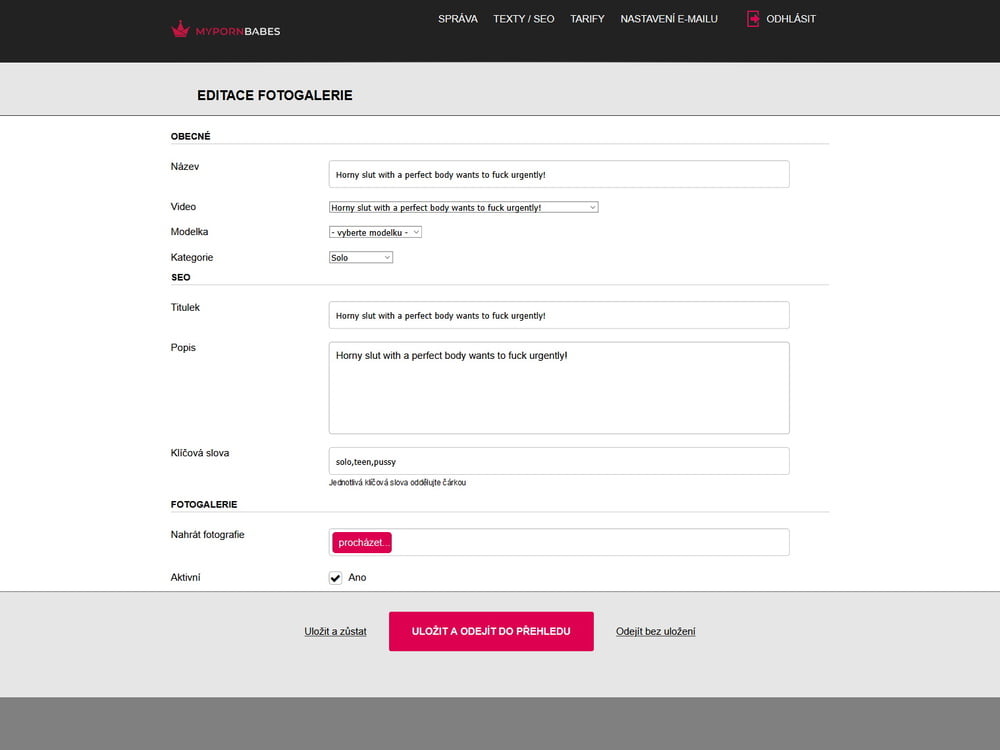
Task: Open the Video selection dropdown
Action: tap(463, 207)
